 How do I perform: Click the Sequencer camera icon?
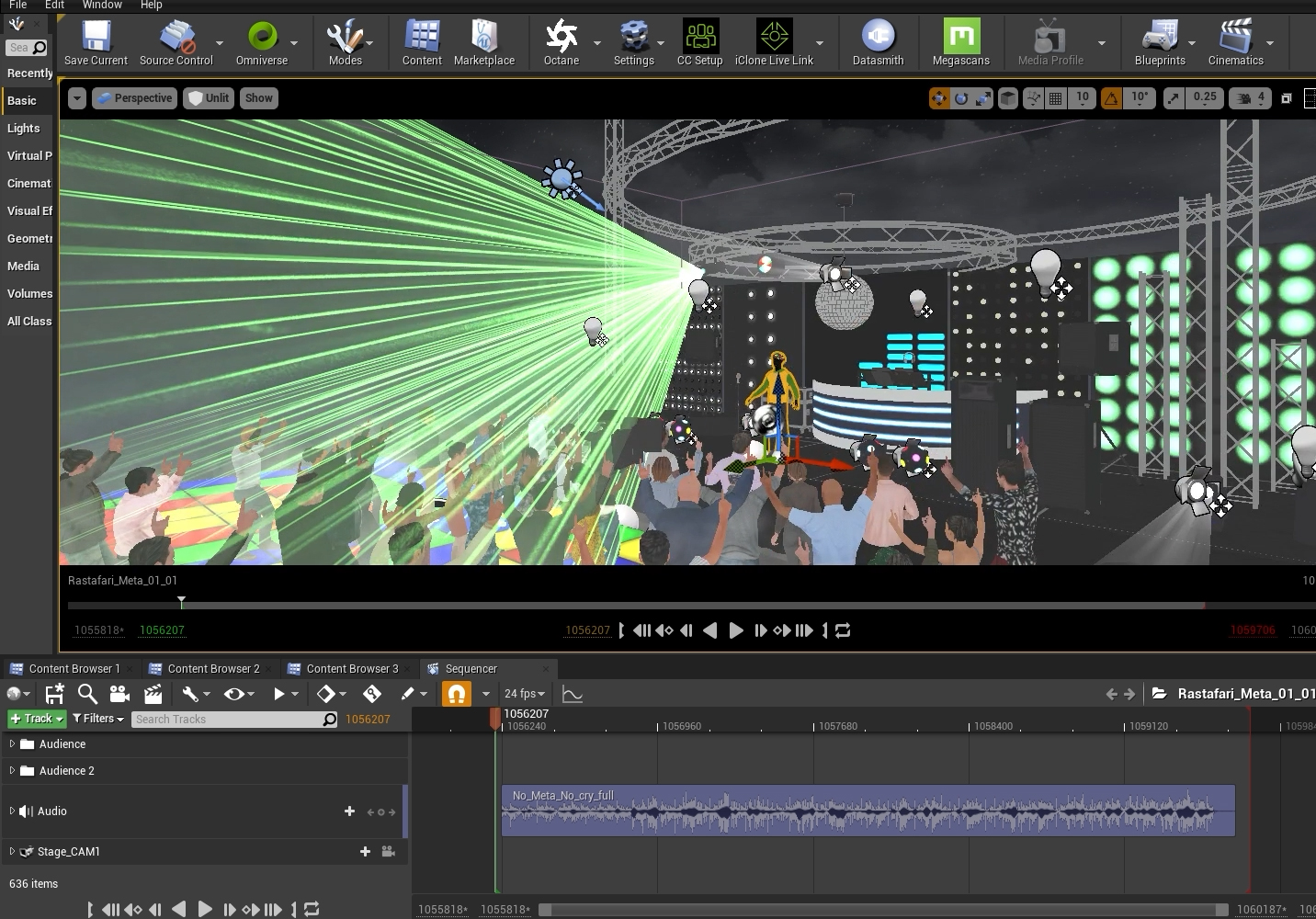click(x=119, y=694)
